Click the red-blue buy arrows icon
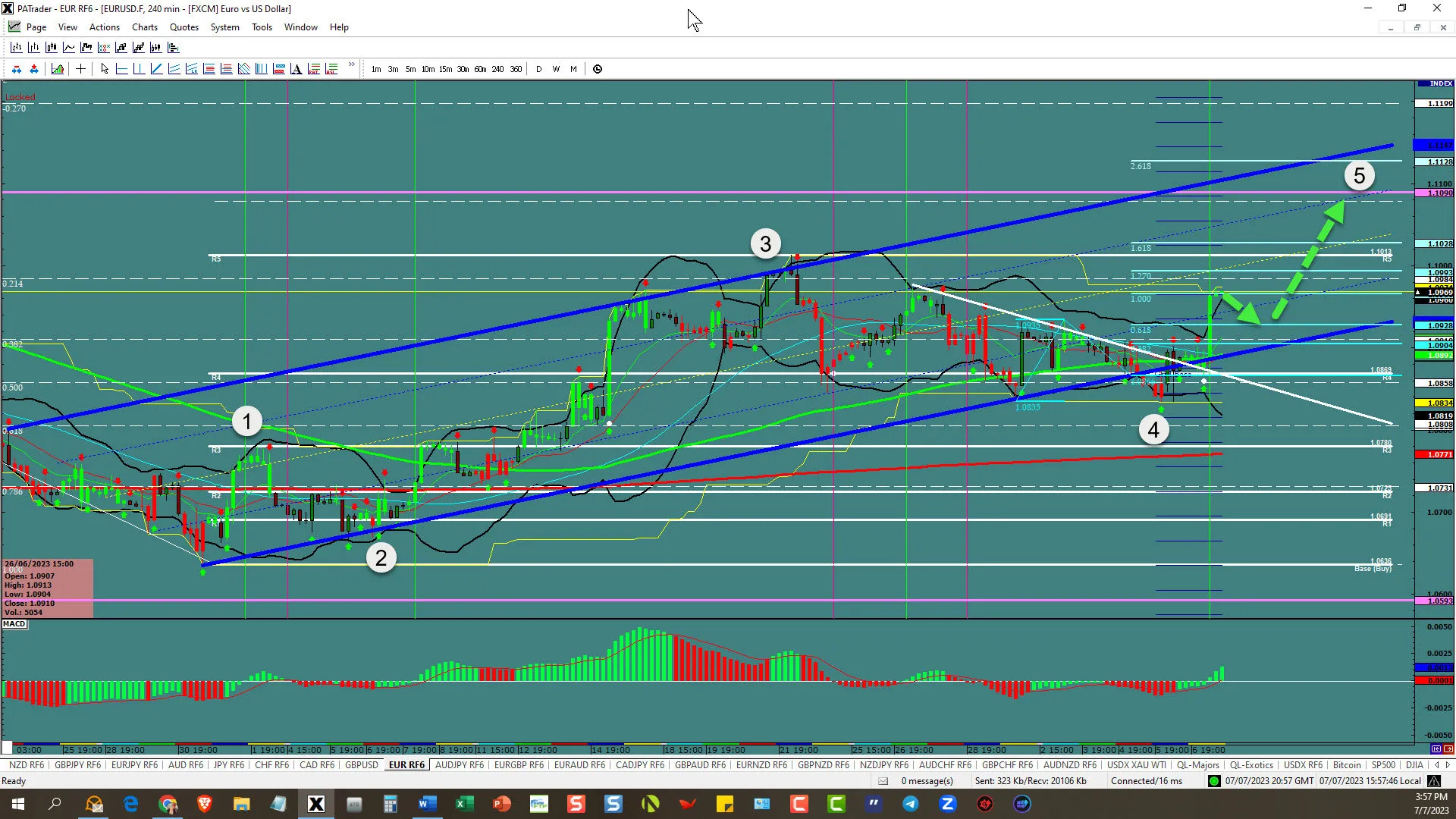 coord(34,69)
